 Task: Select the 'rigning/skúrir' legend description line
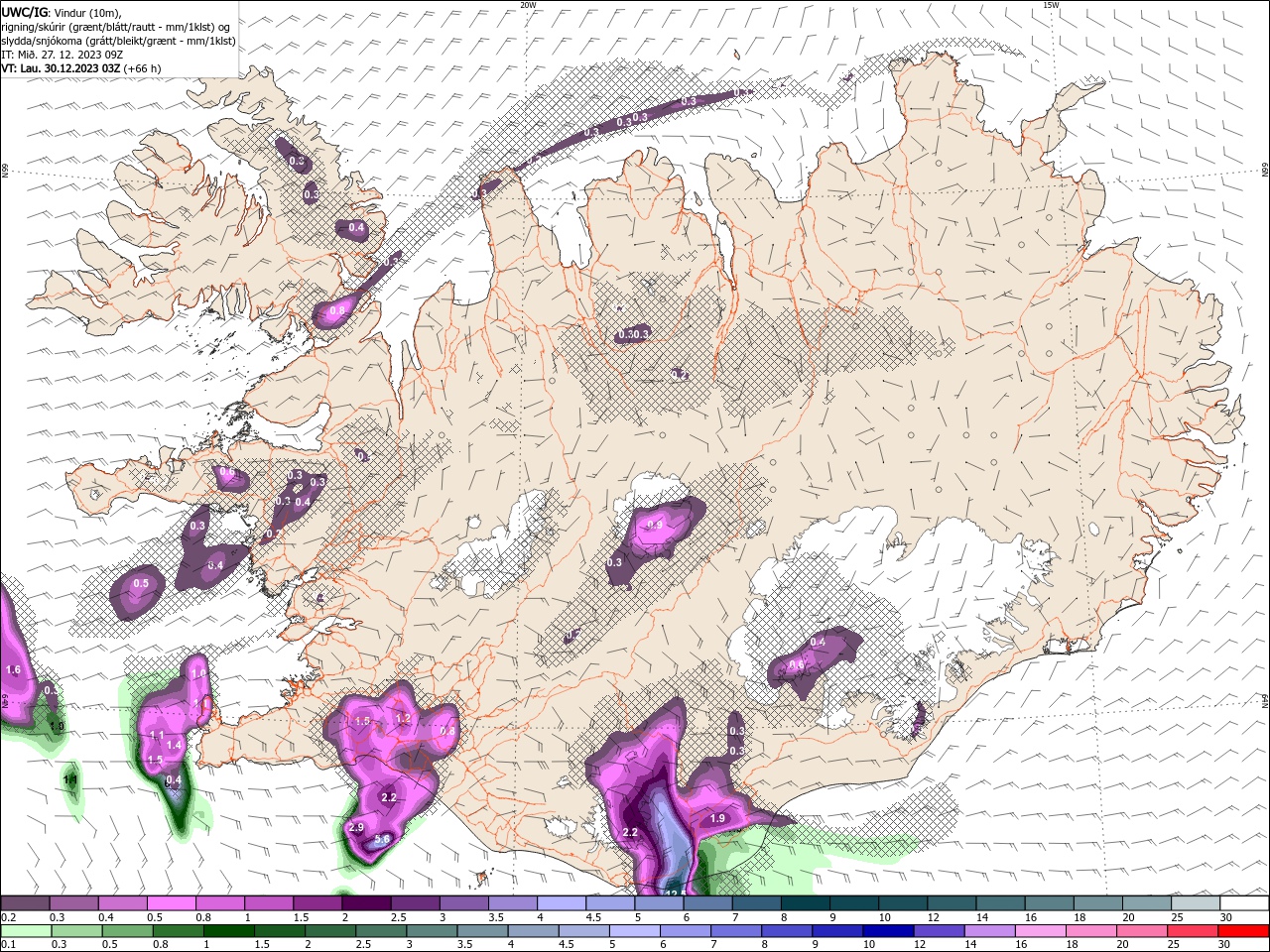(115, 27)
